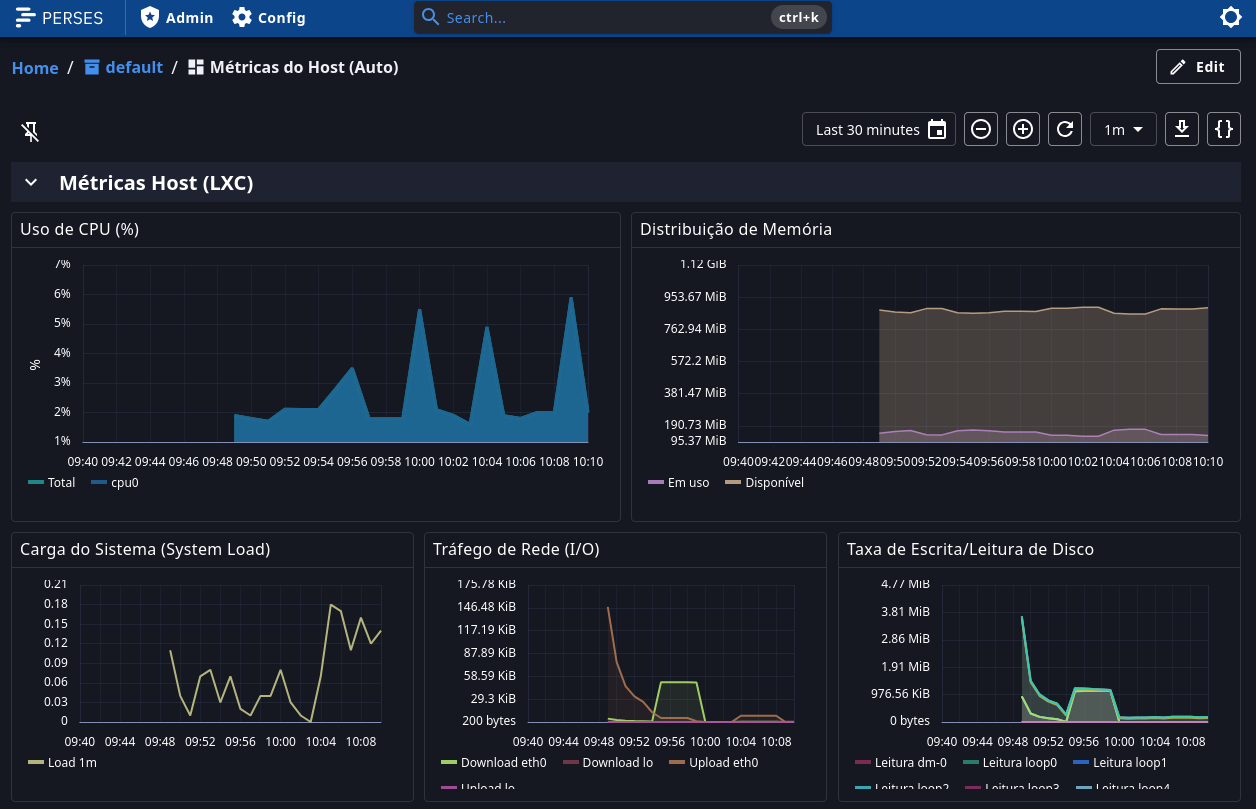Open the theme toggle icon at top right
Image resolution: width=1256 pixels, height=809 pixels.
point(1231,17)
